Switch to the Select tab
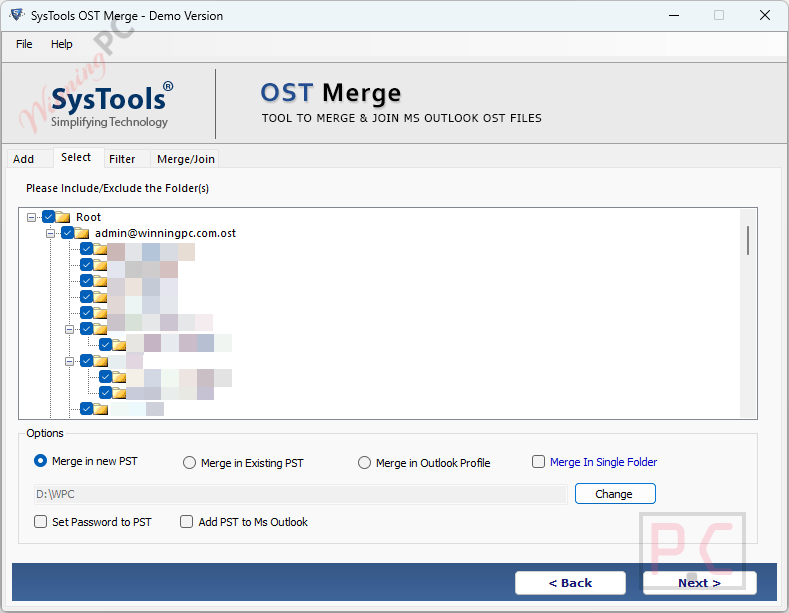 (x=76, y=158)
